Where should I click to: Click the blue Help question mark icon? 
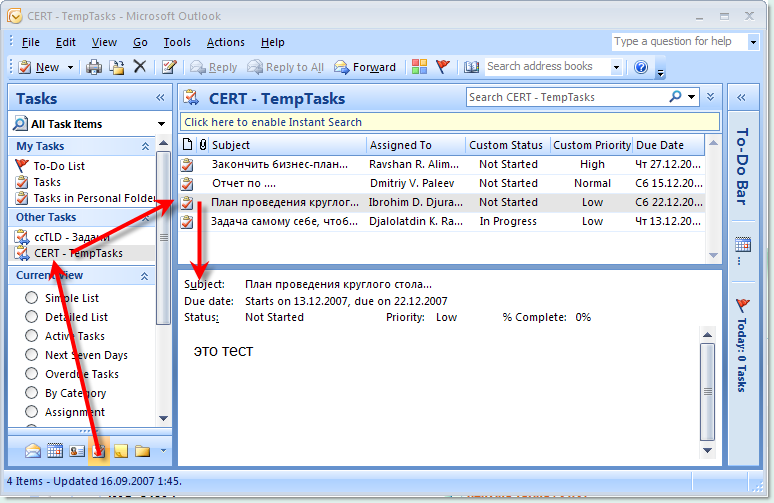pos(641,67)
